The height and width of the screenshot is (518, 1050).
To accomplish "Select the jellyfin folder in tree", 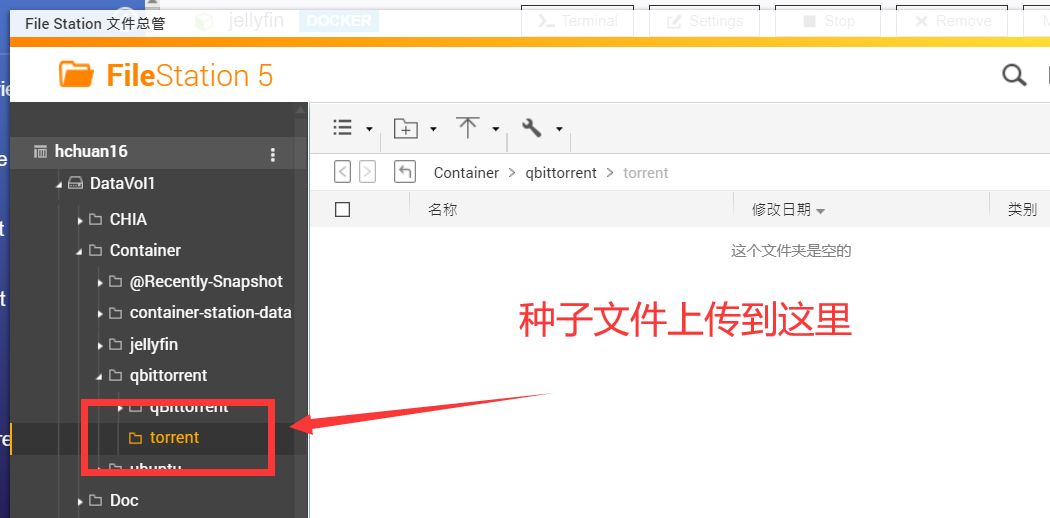I will pyautogui.click(x=154, y=345).
